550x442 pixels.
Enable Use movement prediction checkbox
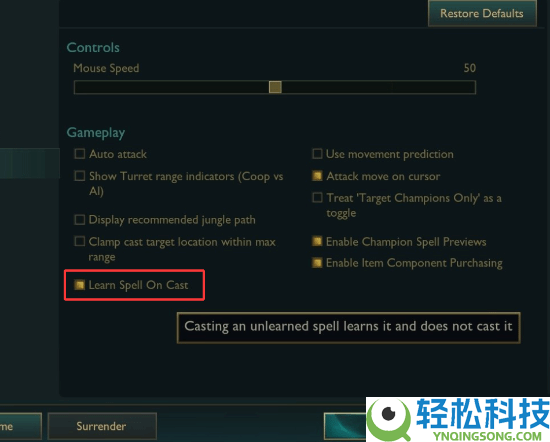pyautogui.click(x=317, y=154)
